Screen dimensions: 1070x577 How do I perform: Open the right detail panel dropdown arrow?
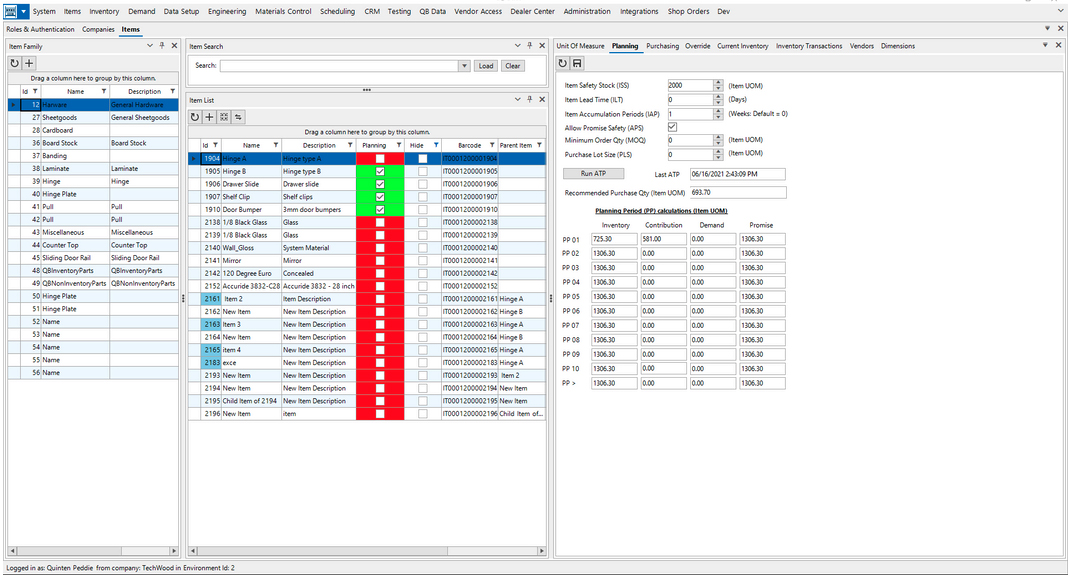pyautogui.click(x=1045, y=45)
